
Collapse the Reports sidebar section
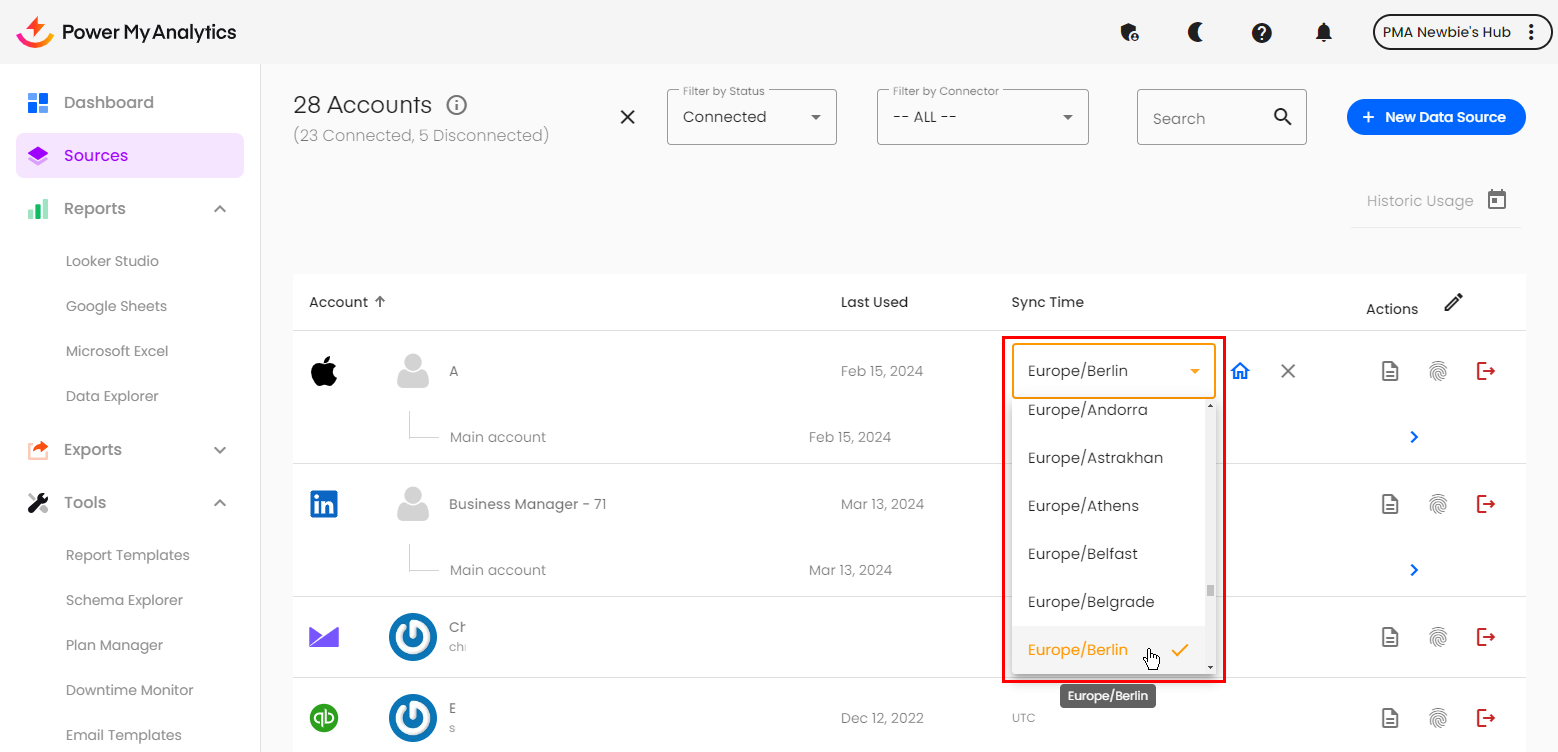tap(220, 209)
